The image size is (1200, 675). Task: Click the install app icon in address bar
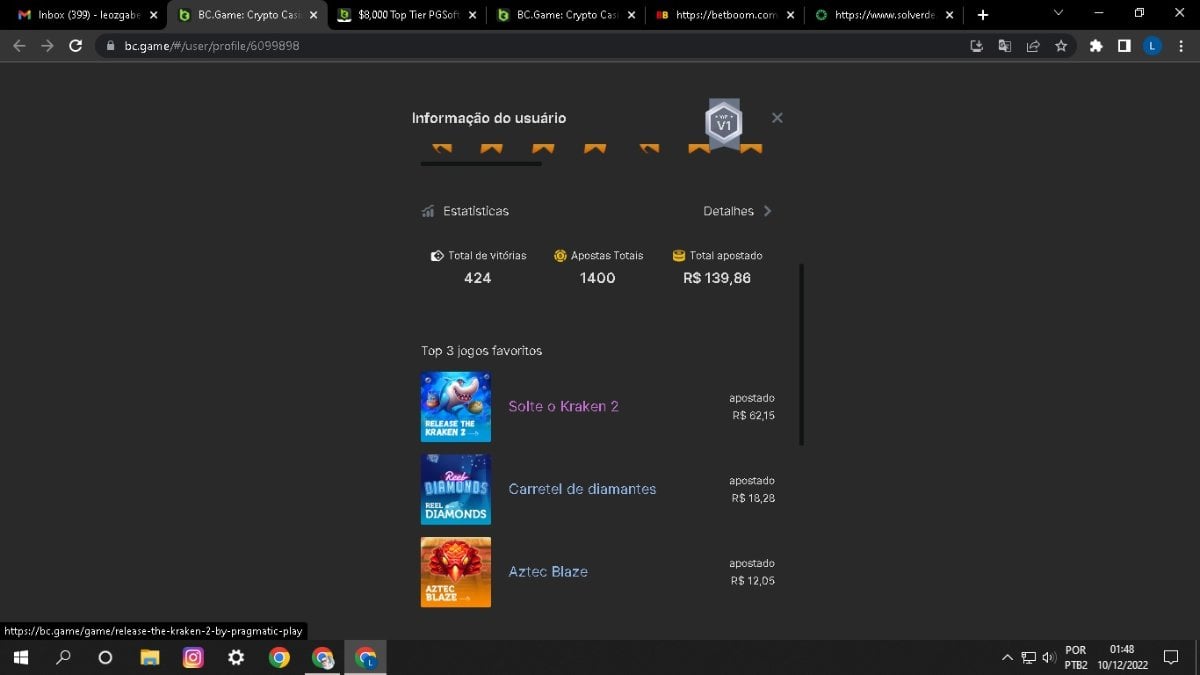977,46
